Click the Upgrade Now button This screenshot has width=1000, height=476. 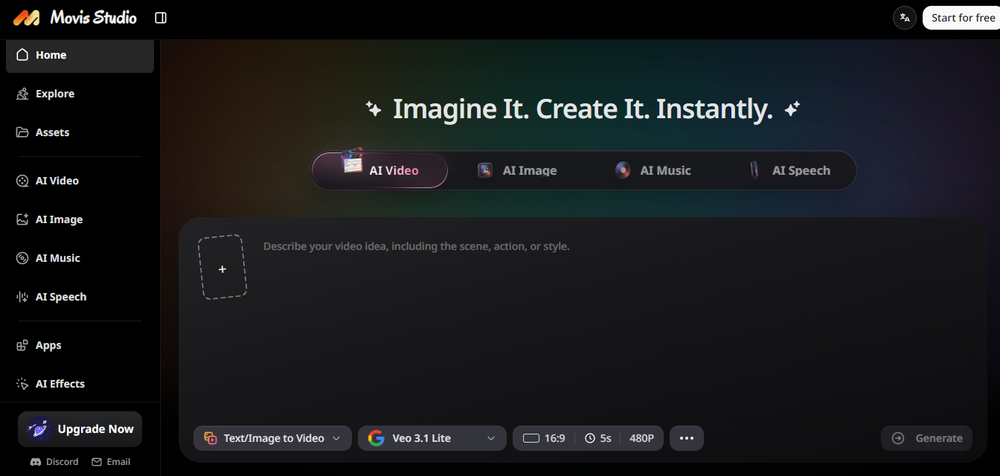tap(80, 429)
